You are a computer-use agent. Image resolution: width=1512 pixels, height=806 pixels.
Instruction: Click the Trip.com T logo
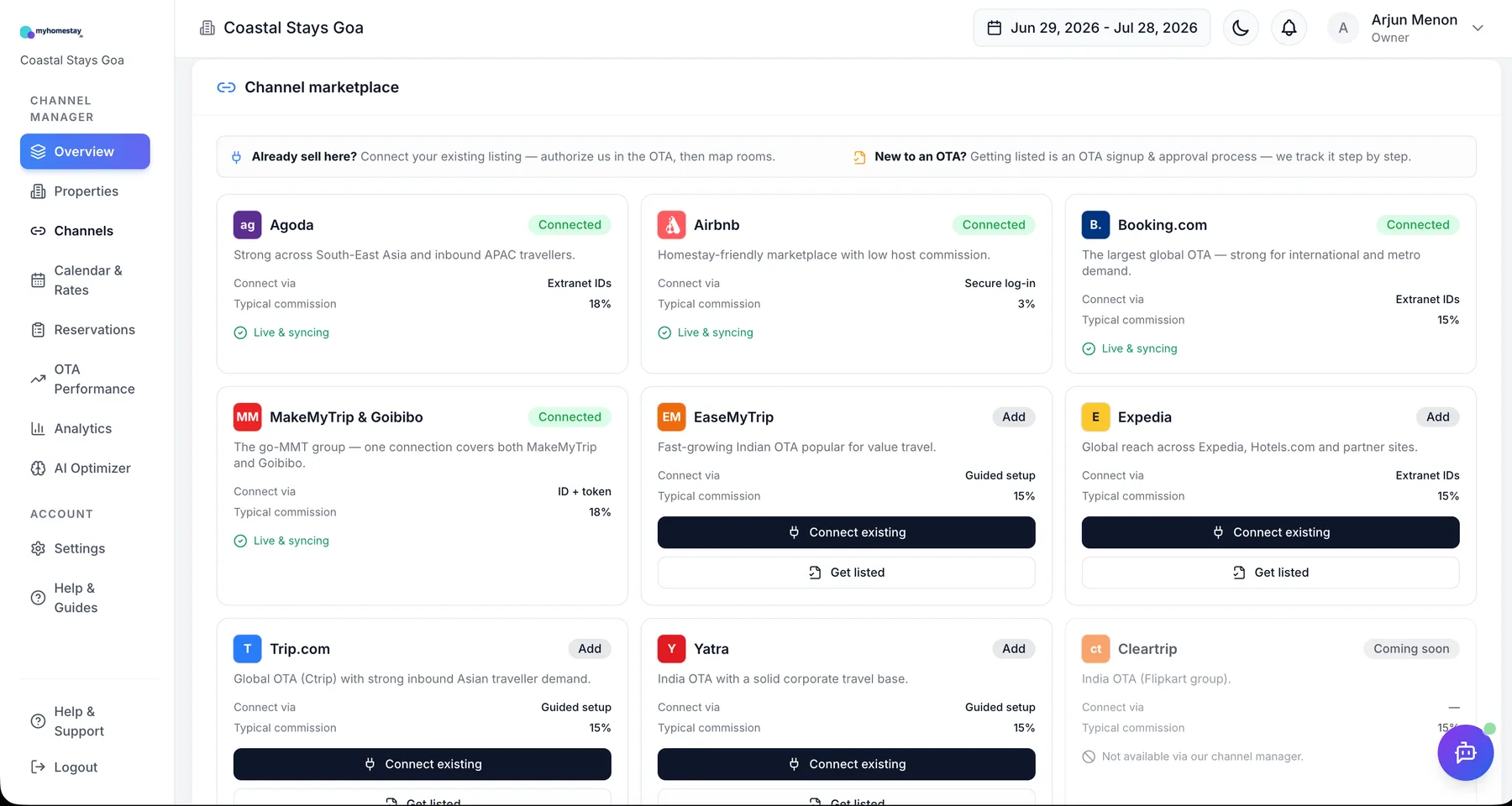(248, 649)
